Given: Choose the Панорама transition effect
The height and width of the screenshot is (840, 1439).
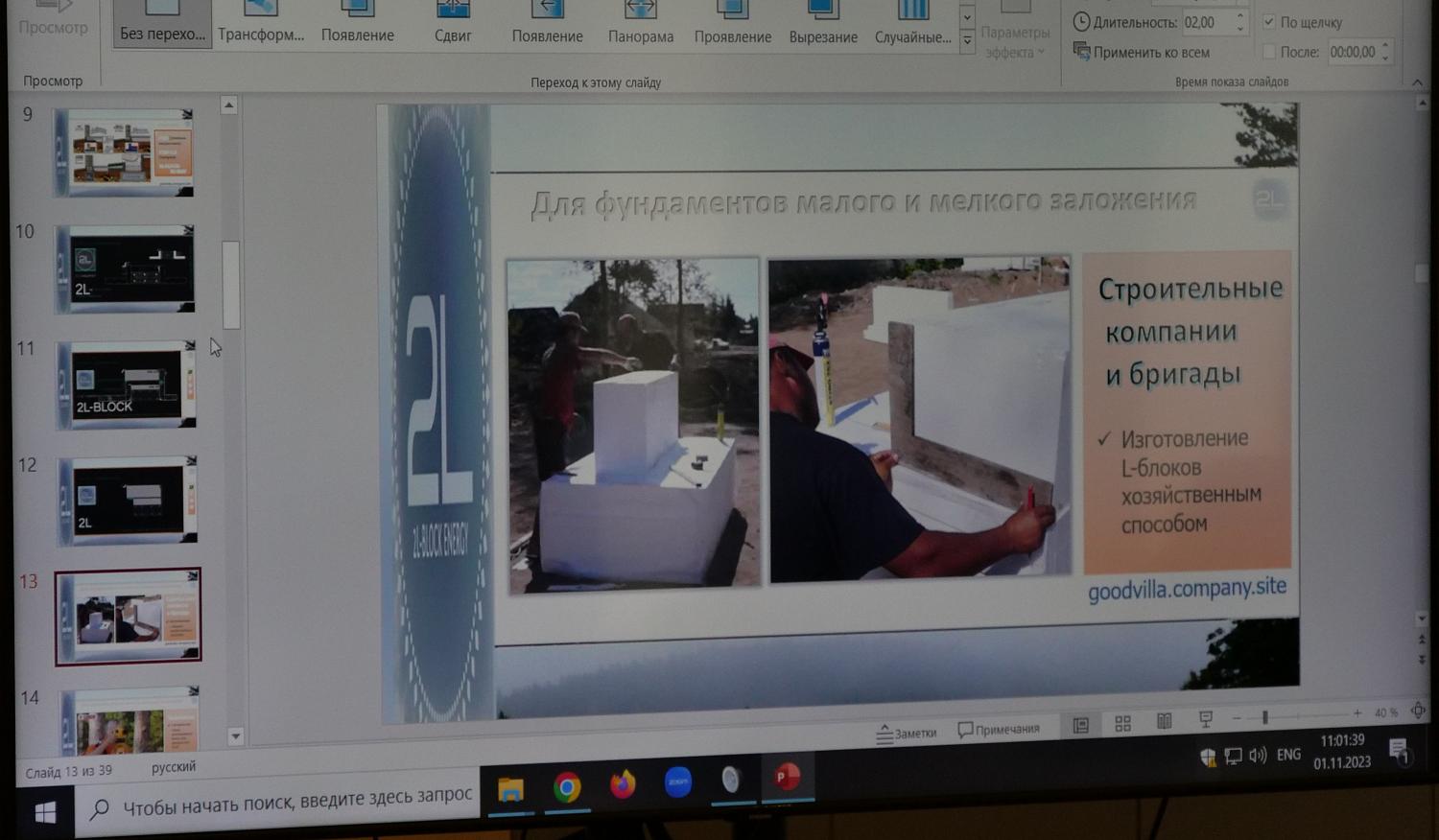Looking at the screenshot, I should [640, 22].
